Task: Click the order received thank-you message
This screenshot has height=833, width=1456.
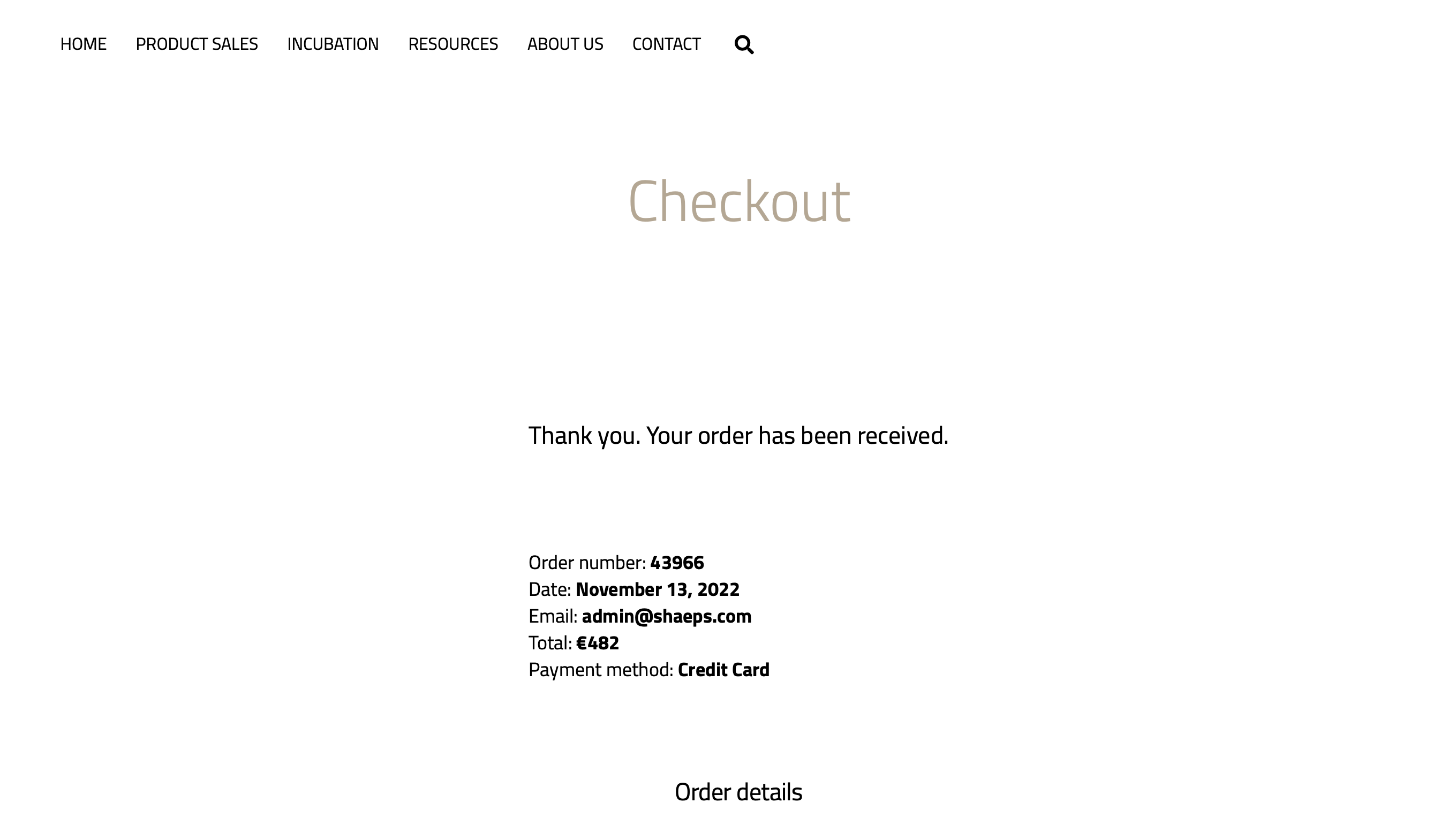Action: point(738,436)
